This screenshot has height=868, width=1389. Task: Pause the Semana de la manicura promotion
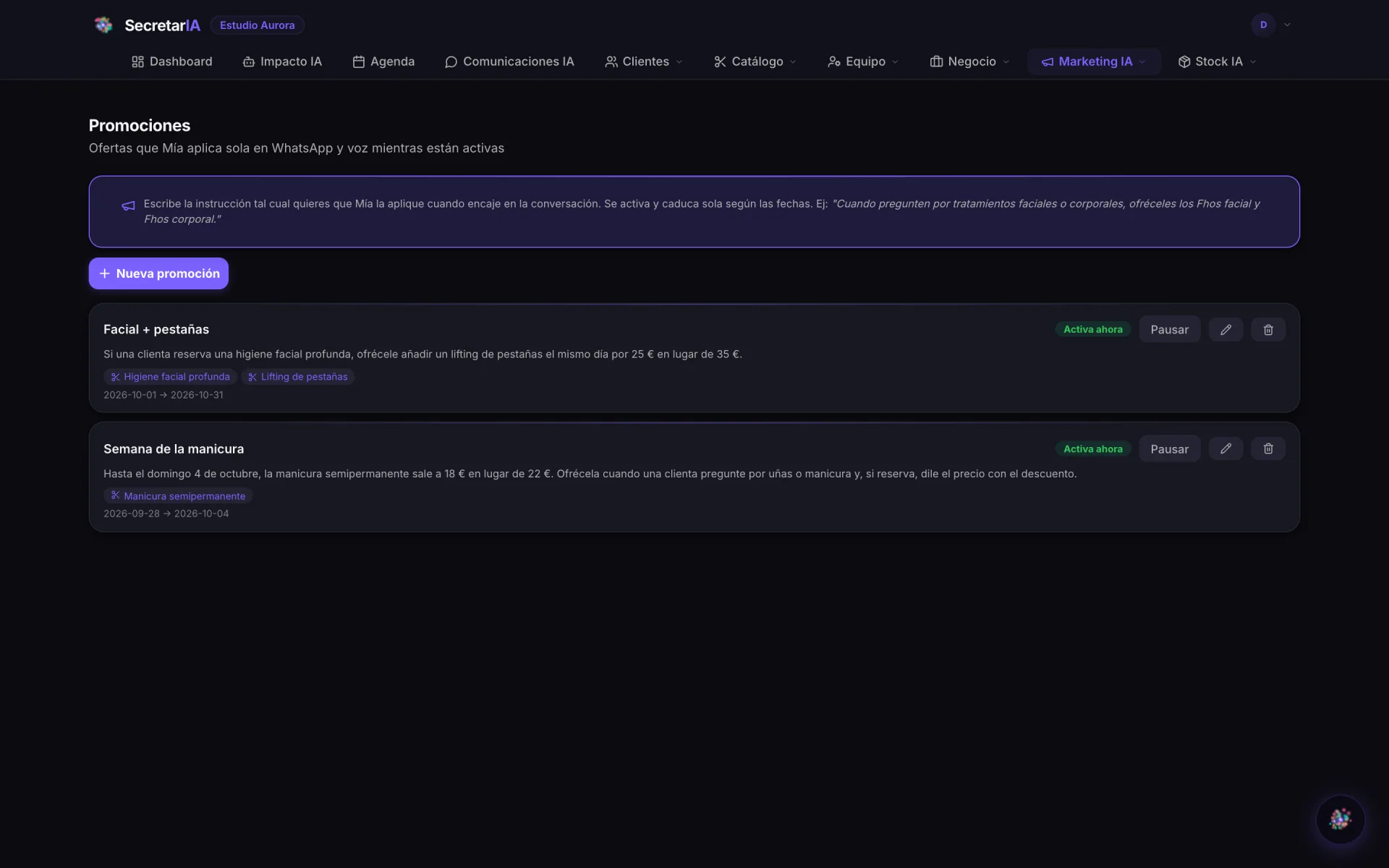tap(1169, 448)
